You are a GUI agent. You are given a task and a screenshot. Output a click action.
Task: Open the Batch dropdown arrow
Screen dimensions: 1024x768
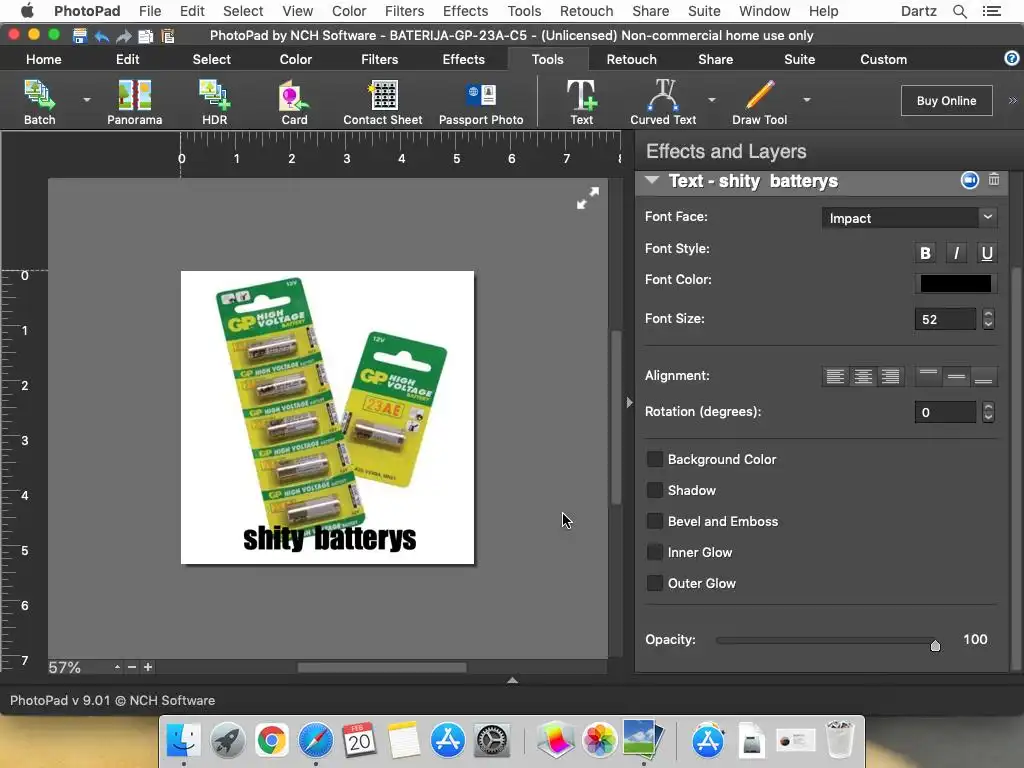87,100
